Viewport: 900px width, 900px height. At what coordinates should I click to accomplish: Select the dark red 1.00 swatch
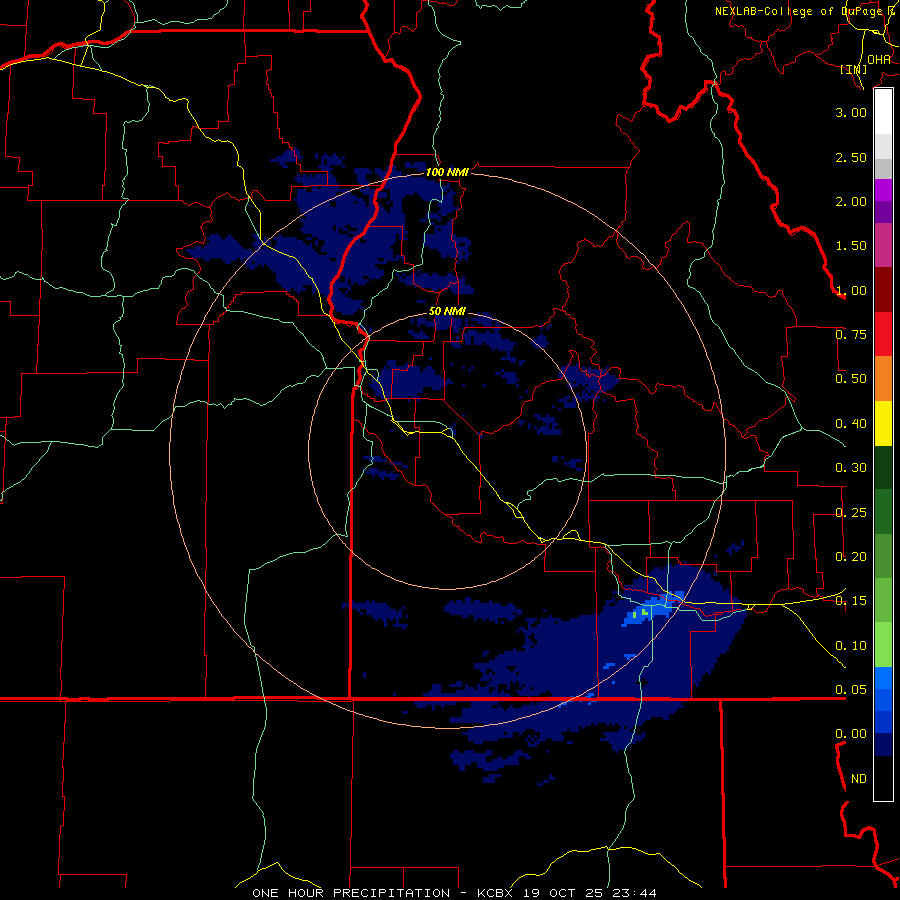[883, 290]
